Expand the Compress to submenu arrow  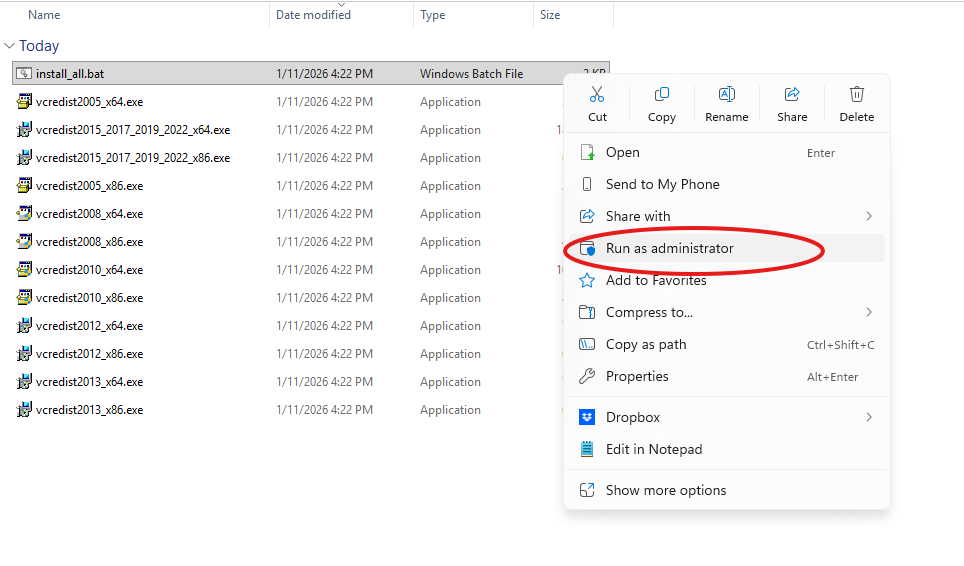point(868,312)
